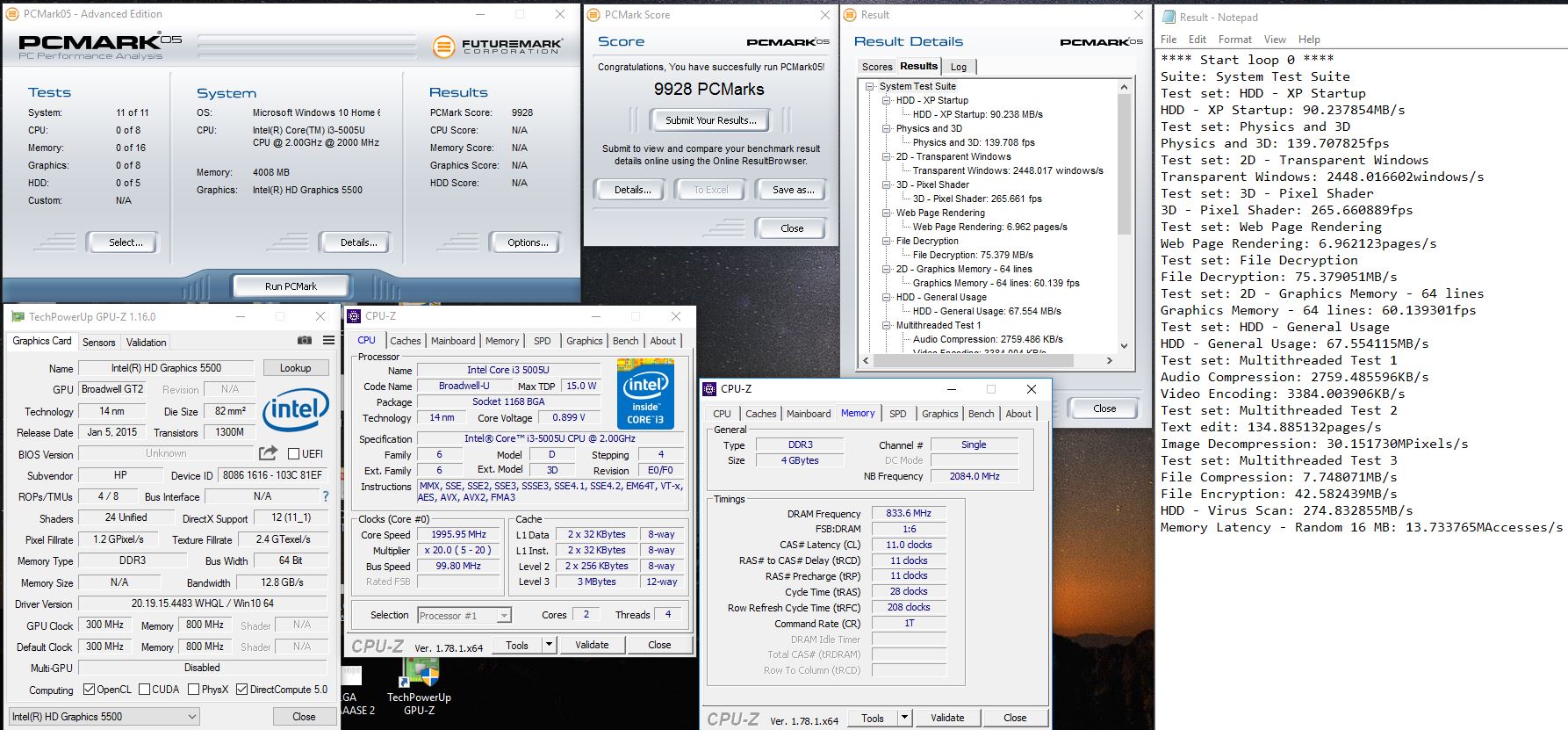Toggle CUDA checkbox
The image size is (1568, 730).
coord(145,690)
